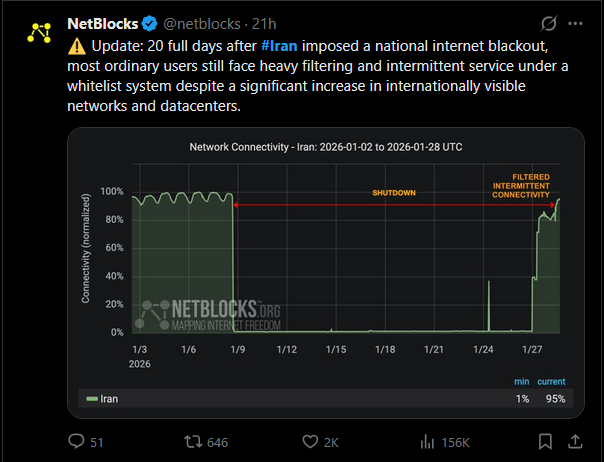This screenshot has width=604, height=462.
Task: Click the 51 replies count
Action: pyautogui.click(x=97, y=441)
